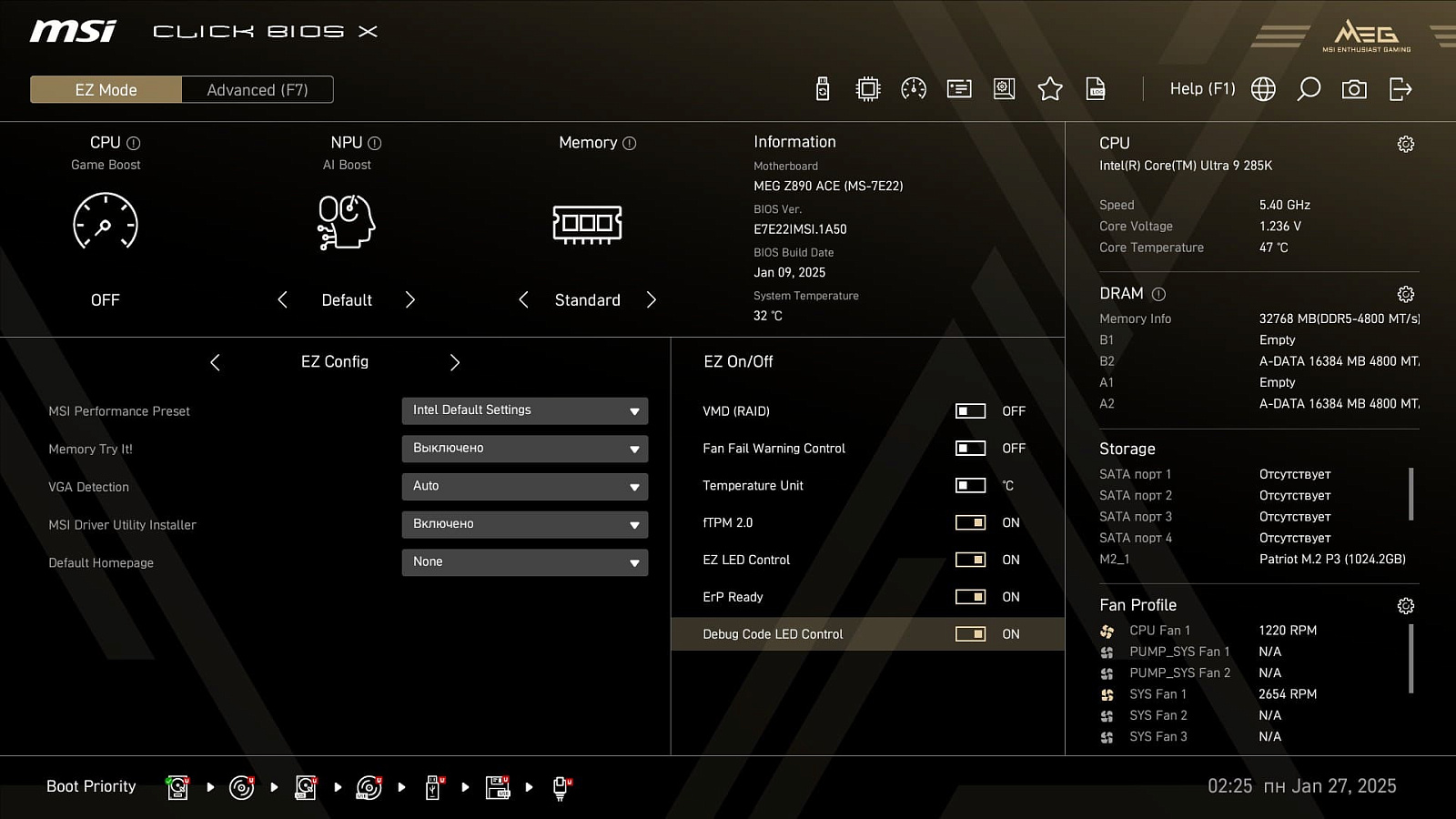Open the M-Flash USB update icon
Viewport: 1456px width, 819px height.
(x=823, y=88)
